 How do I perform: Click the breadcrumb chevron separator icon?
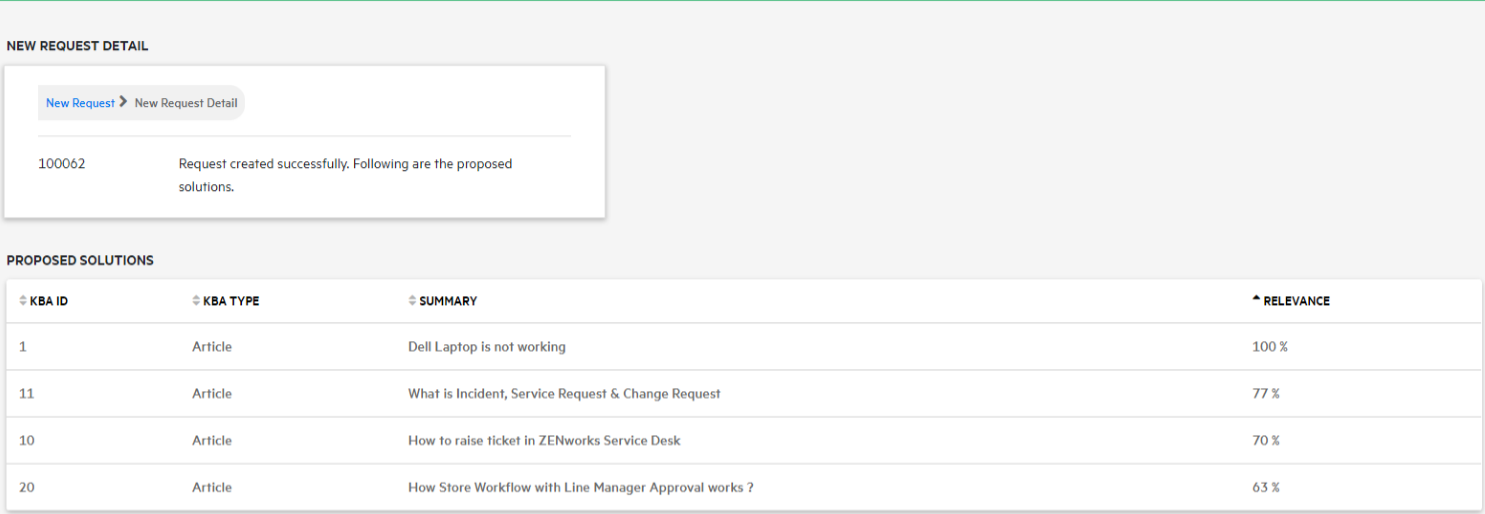click(123, 102)
